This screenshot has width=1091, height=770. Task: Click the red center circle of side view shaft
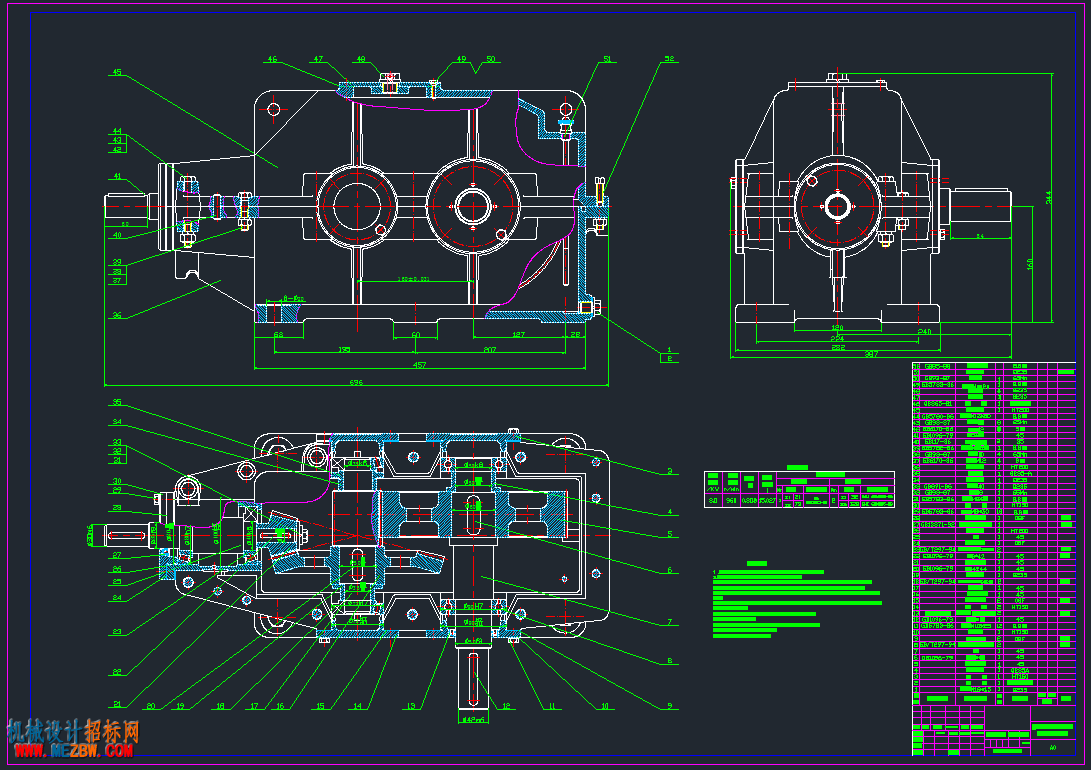coord(837,206)
